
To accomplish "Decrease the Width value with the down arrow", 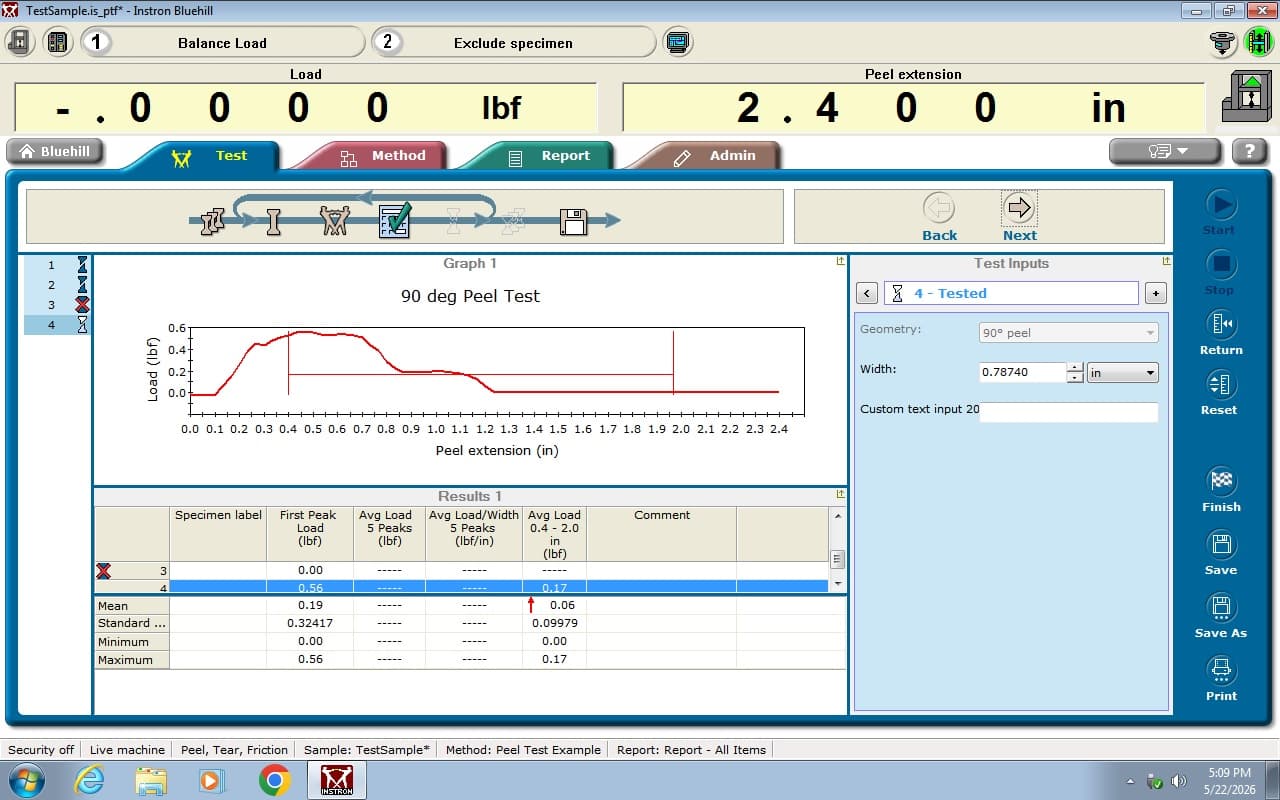I will tap(1075, 378).
